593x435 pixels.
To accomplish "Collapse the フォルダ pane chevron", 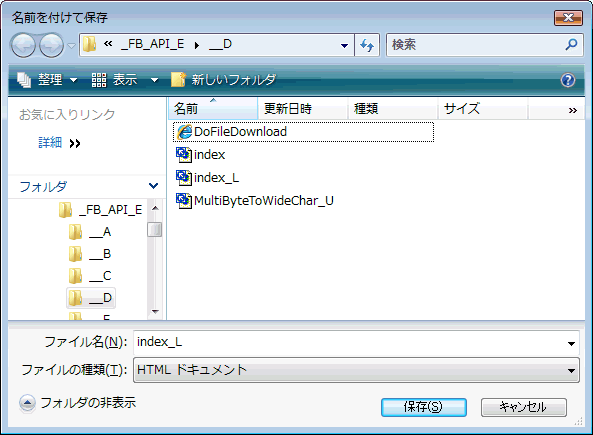I will [153, 186].
